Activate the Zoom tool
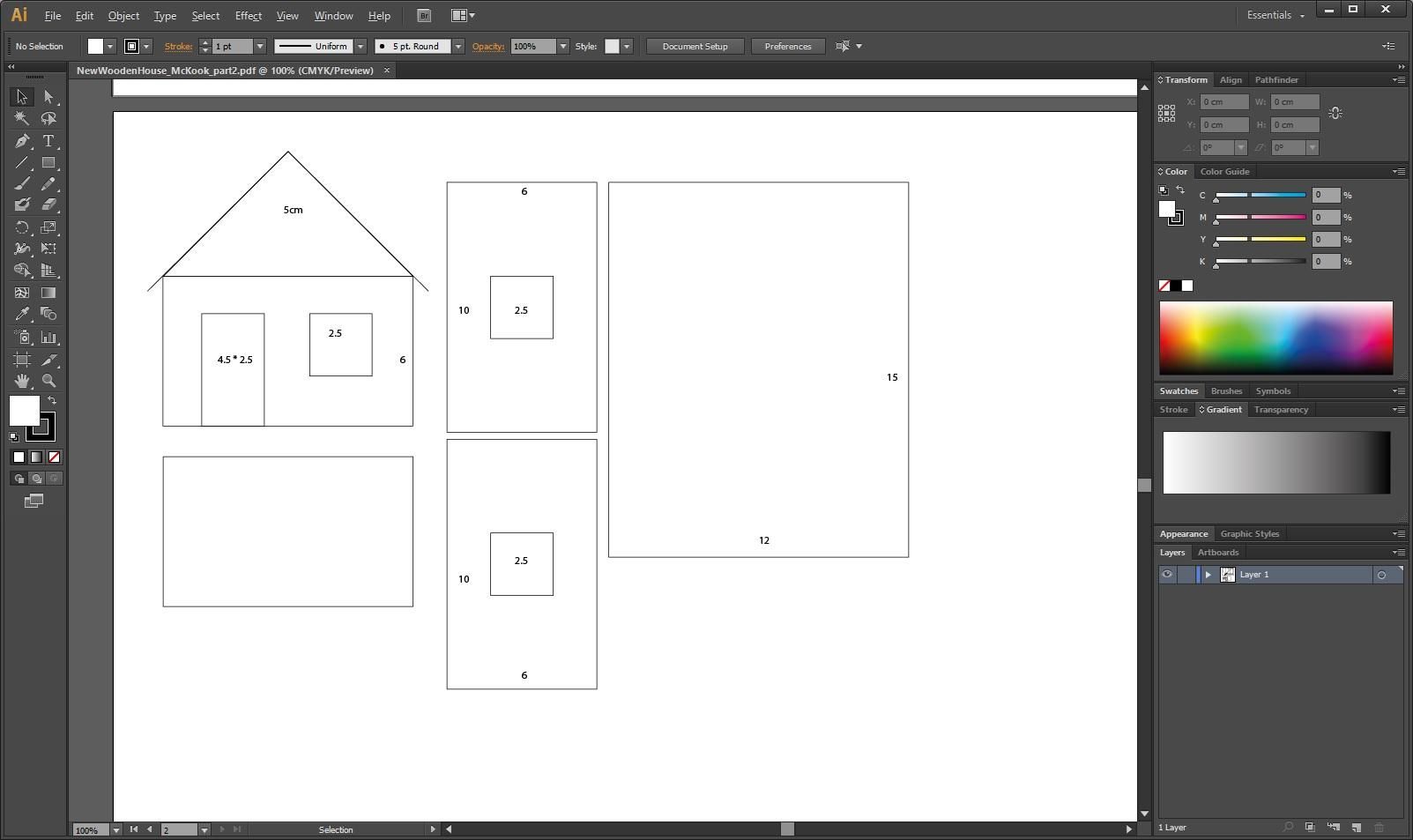This screenshot has height=840, width=1413. pos(48,381)
